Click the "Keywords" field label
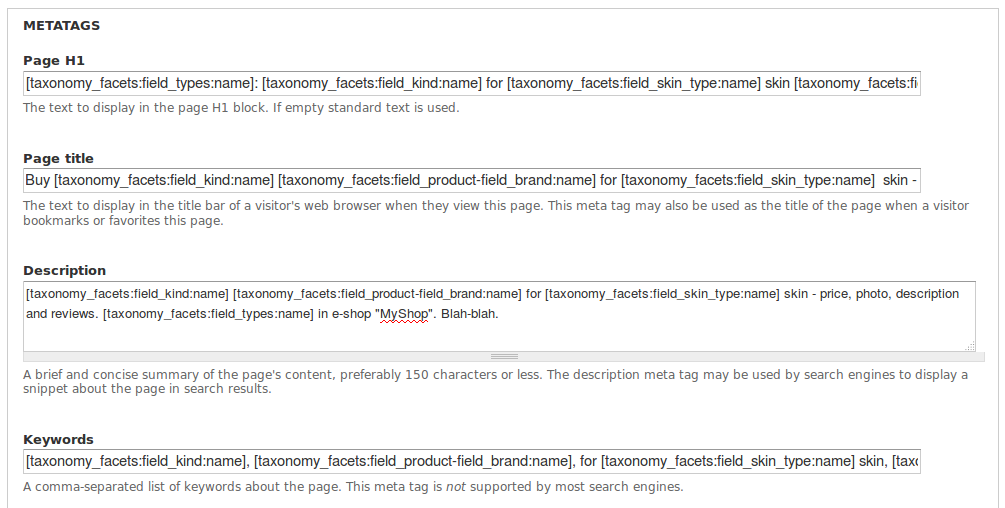The width and height of the screenshot is (1005, 508). [x=58, y=439]
